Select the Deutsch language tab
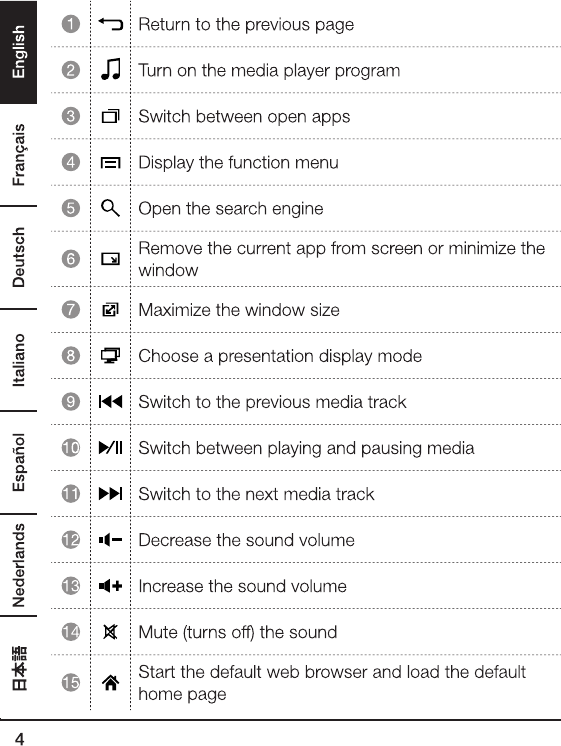 pos(19,257)
